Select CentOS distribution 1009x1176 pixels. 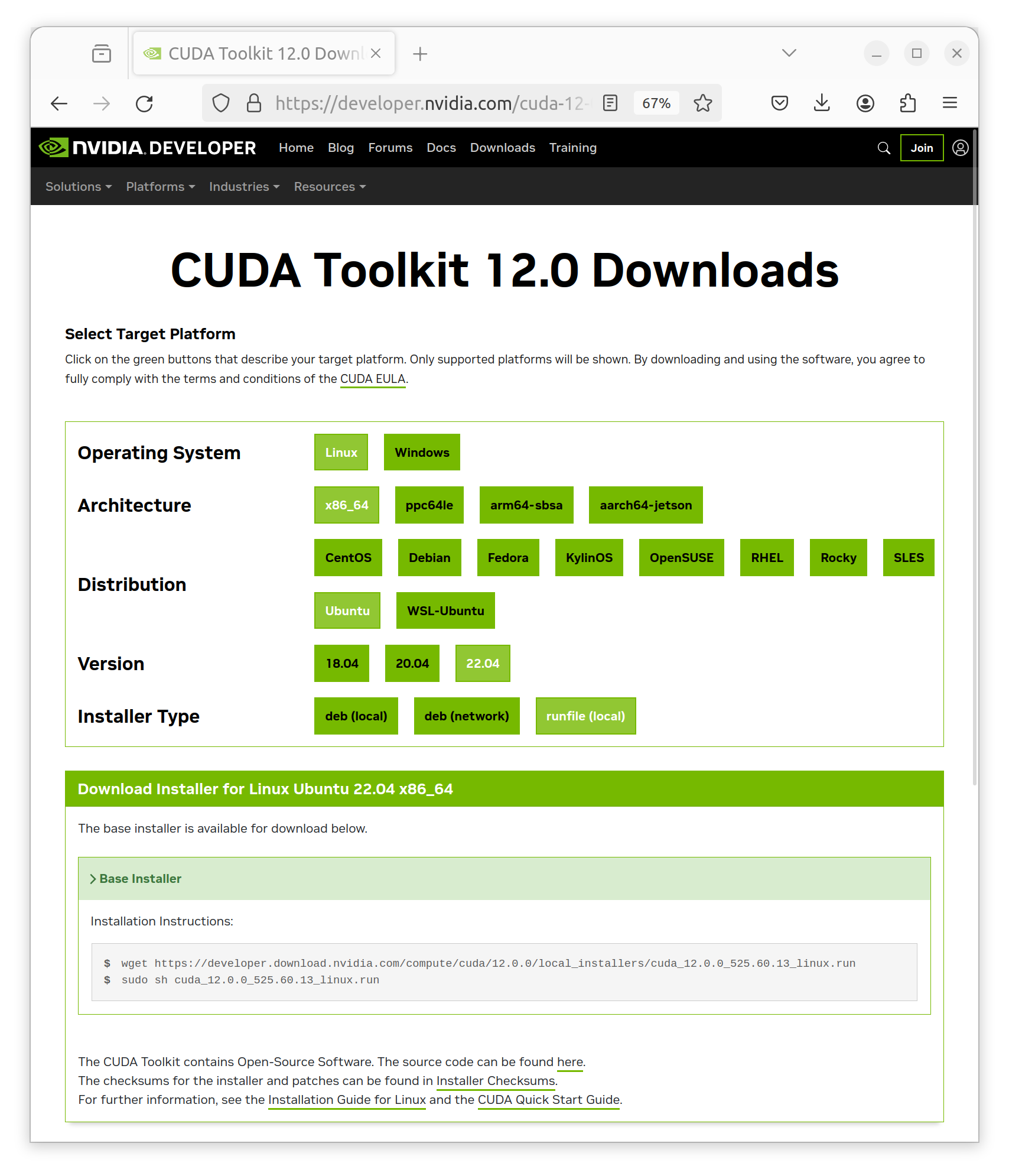pos(348,558)
